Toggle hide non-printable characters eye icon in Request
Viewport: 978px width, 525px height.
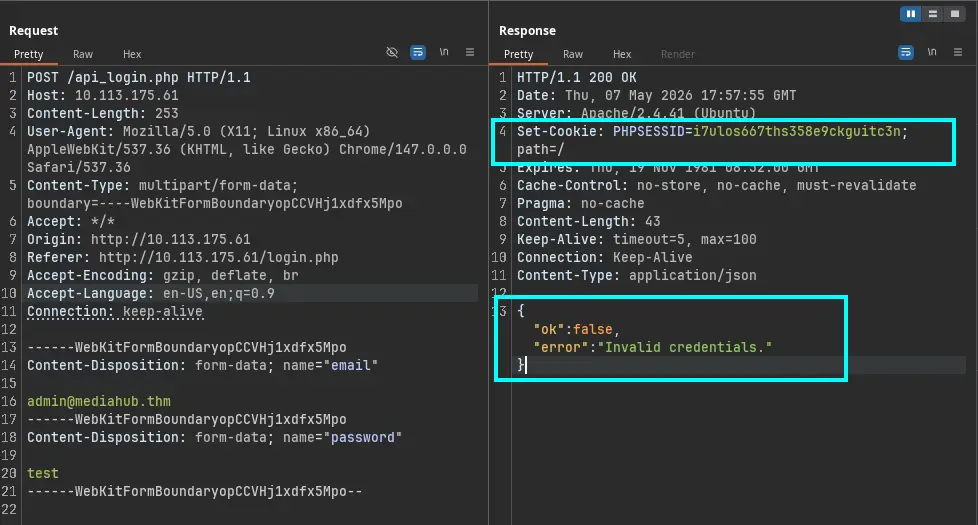click(392, 52)
